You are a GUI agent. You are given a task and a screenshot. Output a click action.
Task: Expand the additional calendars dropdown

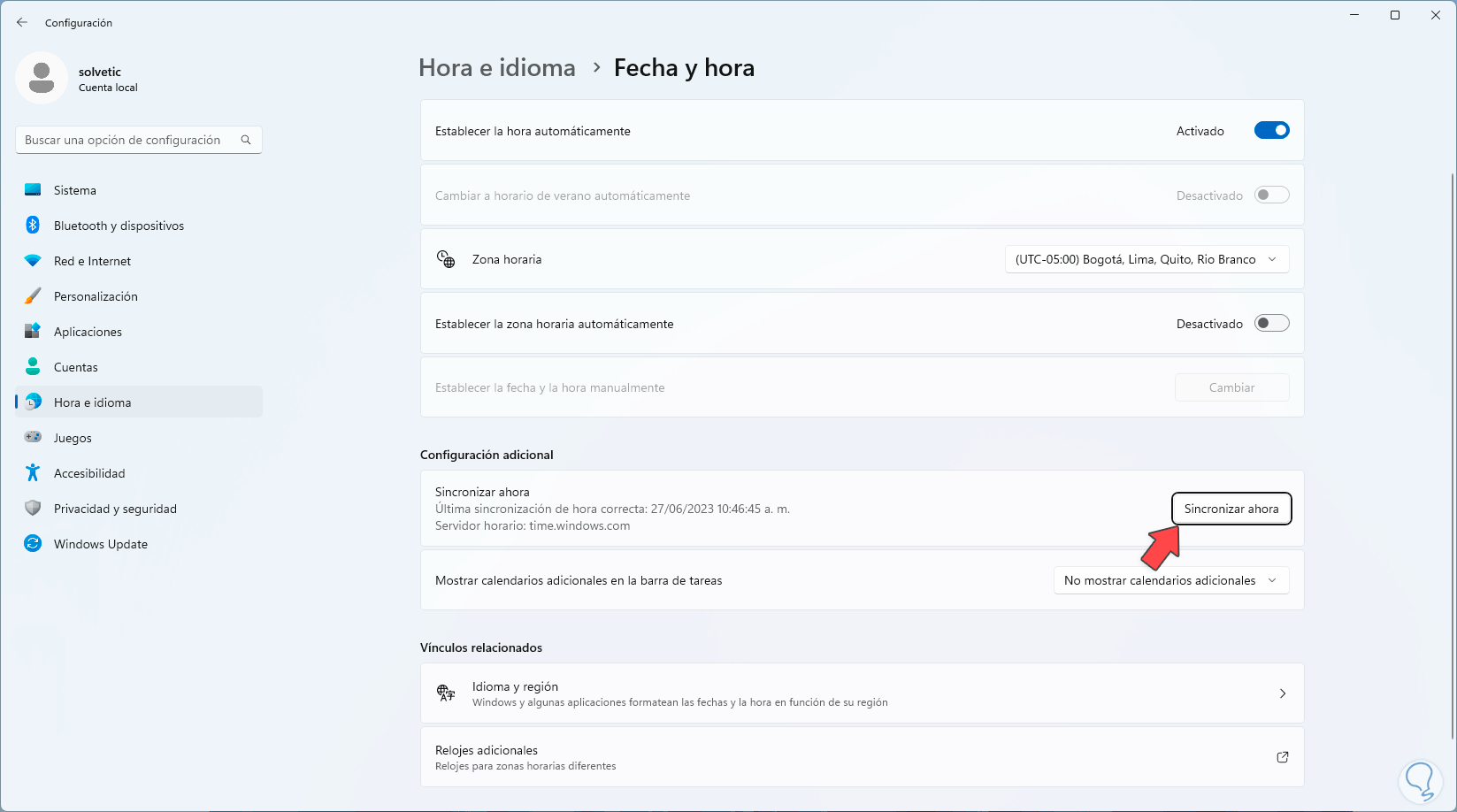pos(1170,580)
